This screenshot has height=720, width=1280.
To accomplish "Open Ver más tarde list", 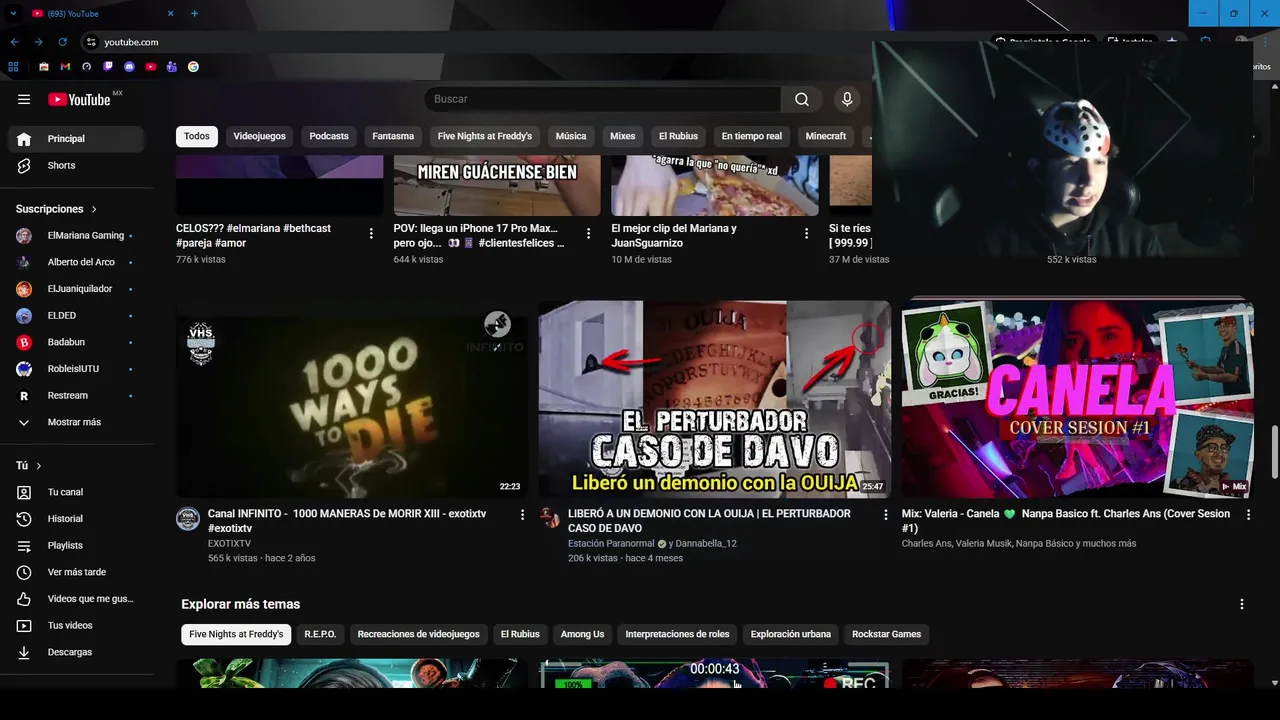I will pyautogui.click(x=76, y=572).
